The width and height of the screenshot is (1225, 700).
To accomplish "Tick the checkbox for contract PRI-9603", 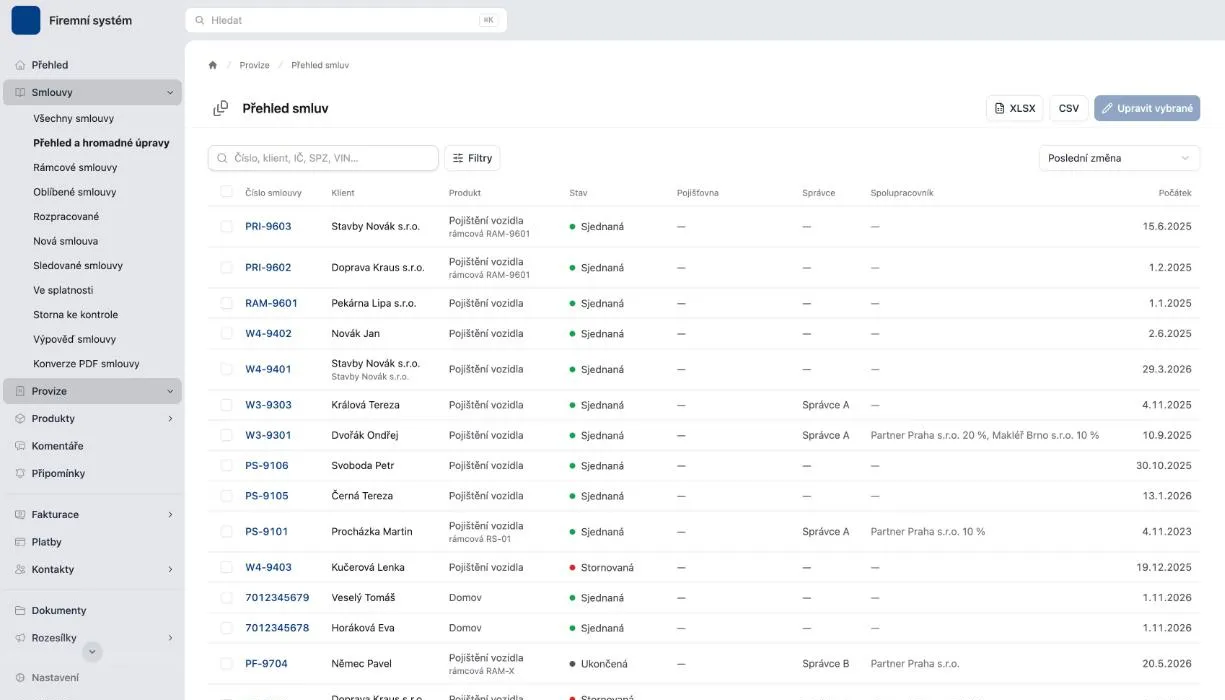I will click(226, 226).
